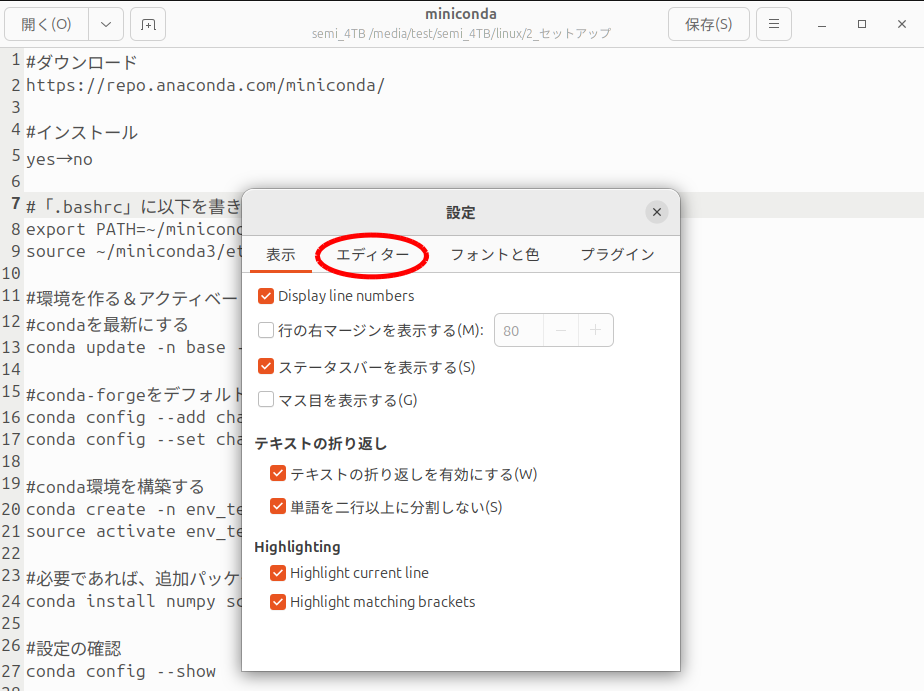The width and height of the screenshot is (924, 691).
Task: Click the #インストール line
Action: 82,132
